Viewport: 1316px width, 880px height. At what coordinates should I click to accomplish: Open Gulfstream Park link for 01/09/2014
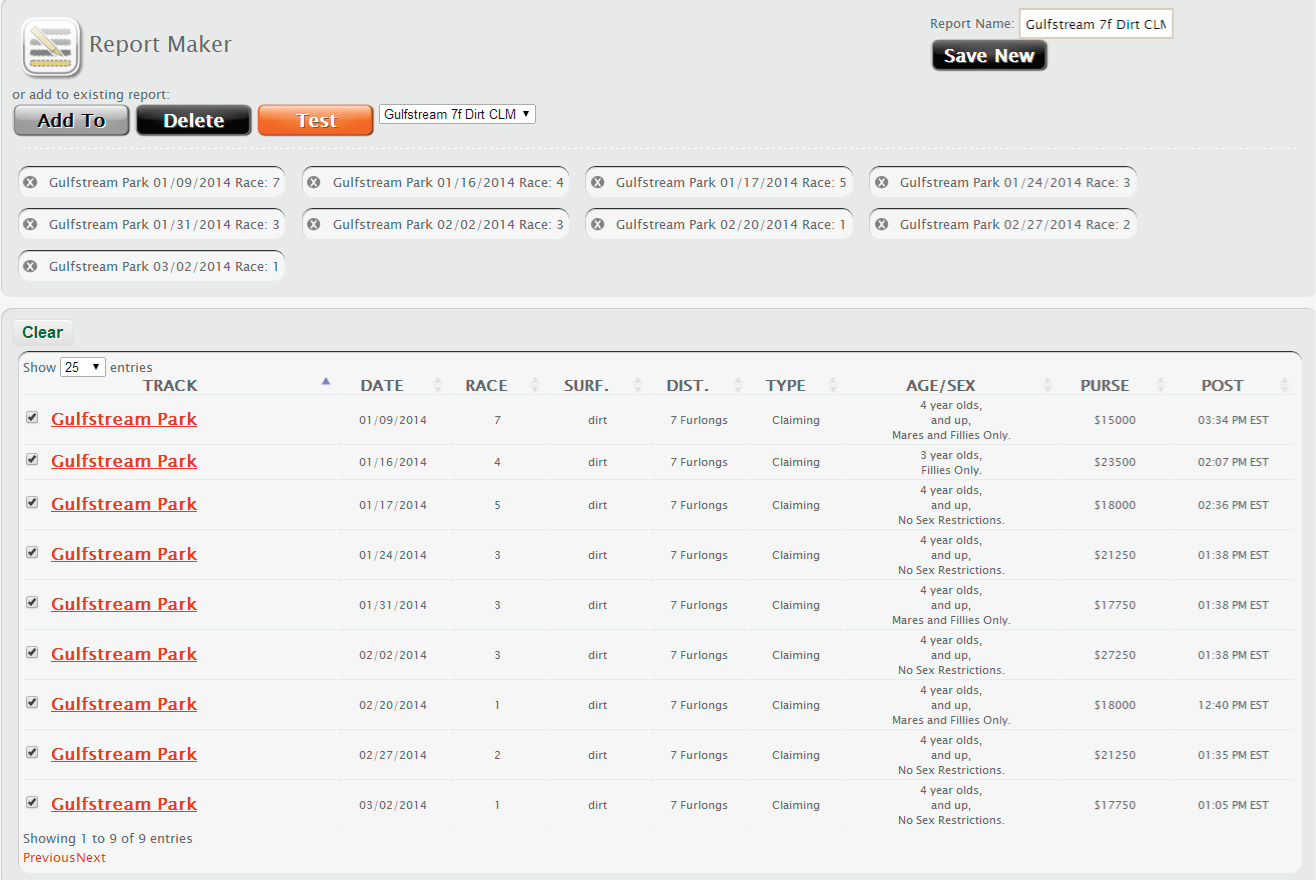[124, 419]
